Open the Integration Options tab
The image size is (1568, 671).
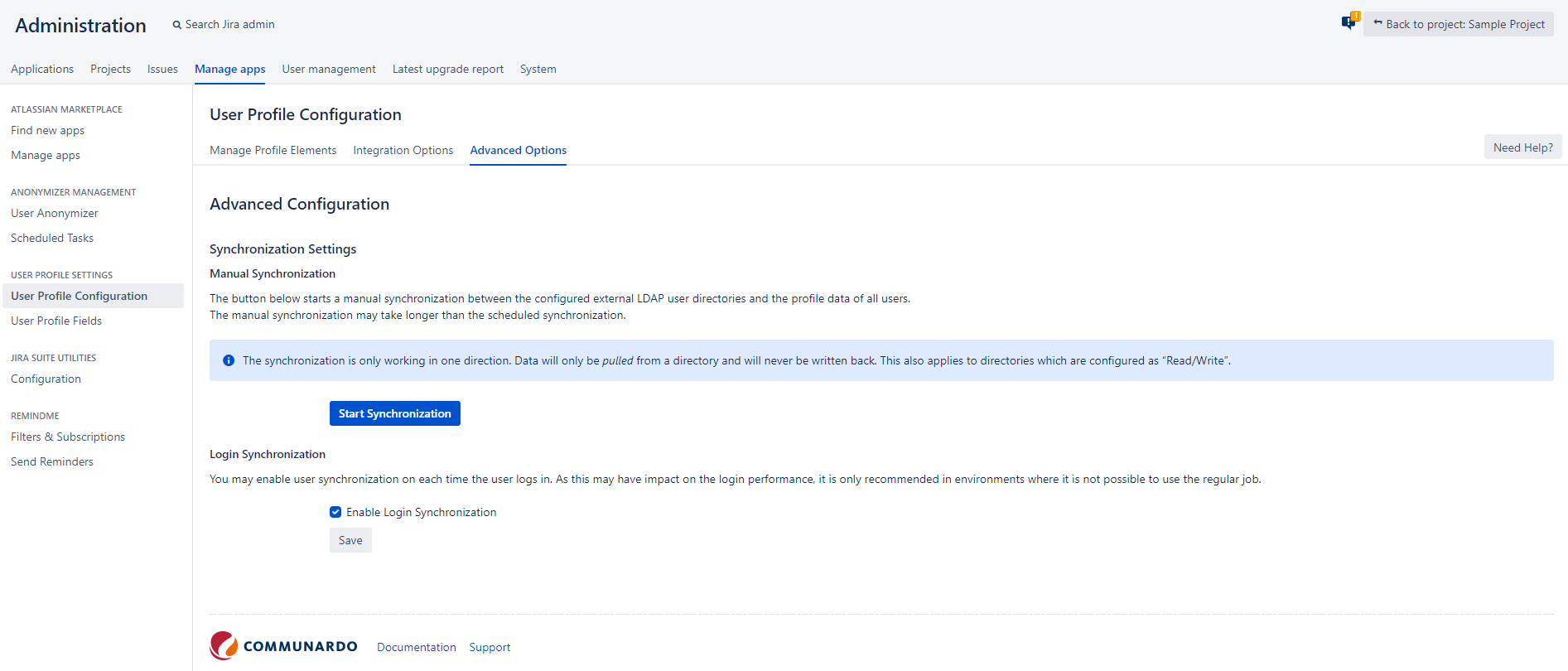[403, 150]
